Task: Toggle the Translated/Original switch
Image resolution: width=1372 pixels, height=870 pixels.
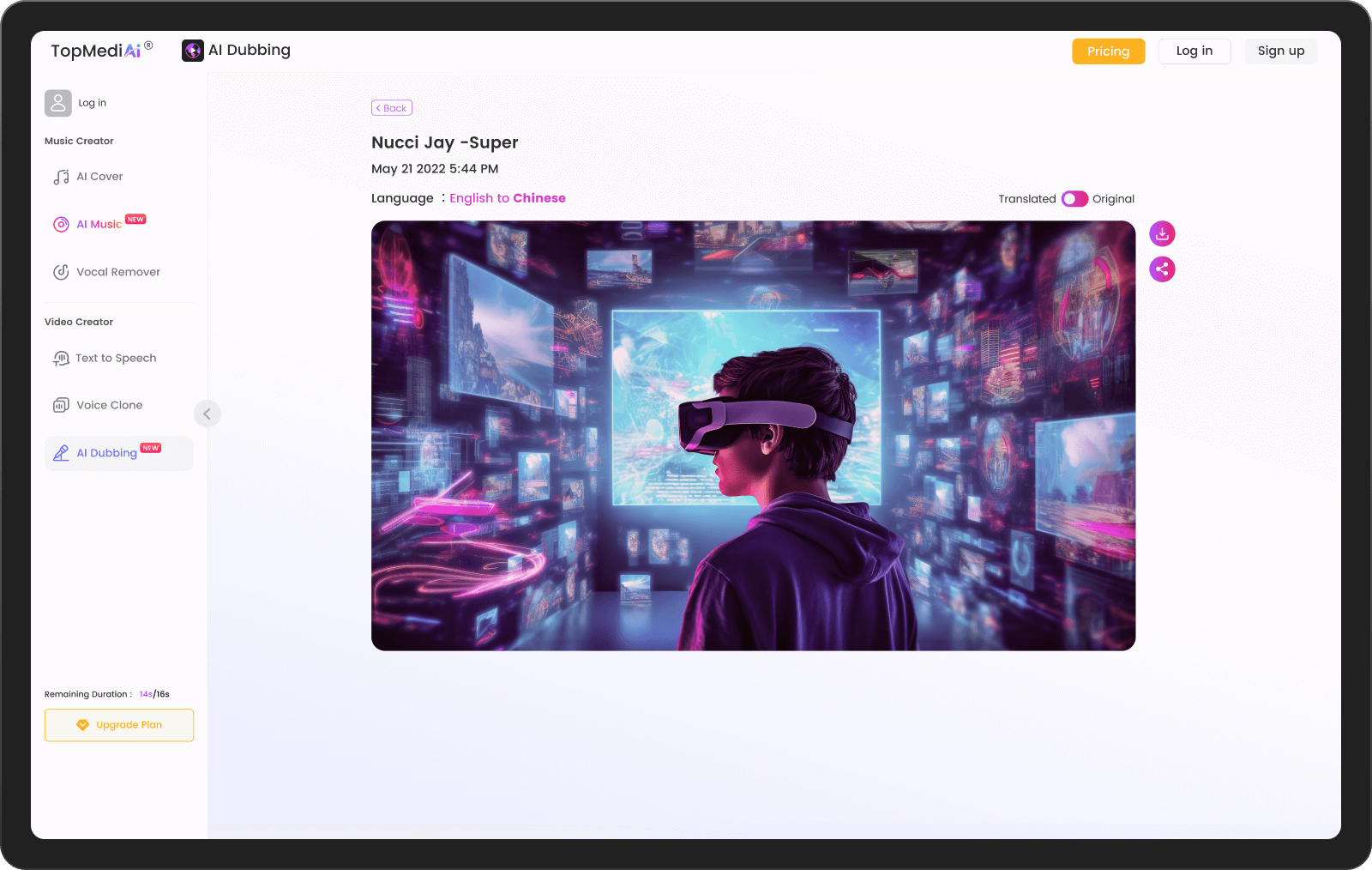Action: pyautogui.click(x=1074, y=199)
